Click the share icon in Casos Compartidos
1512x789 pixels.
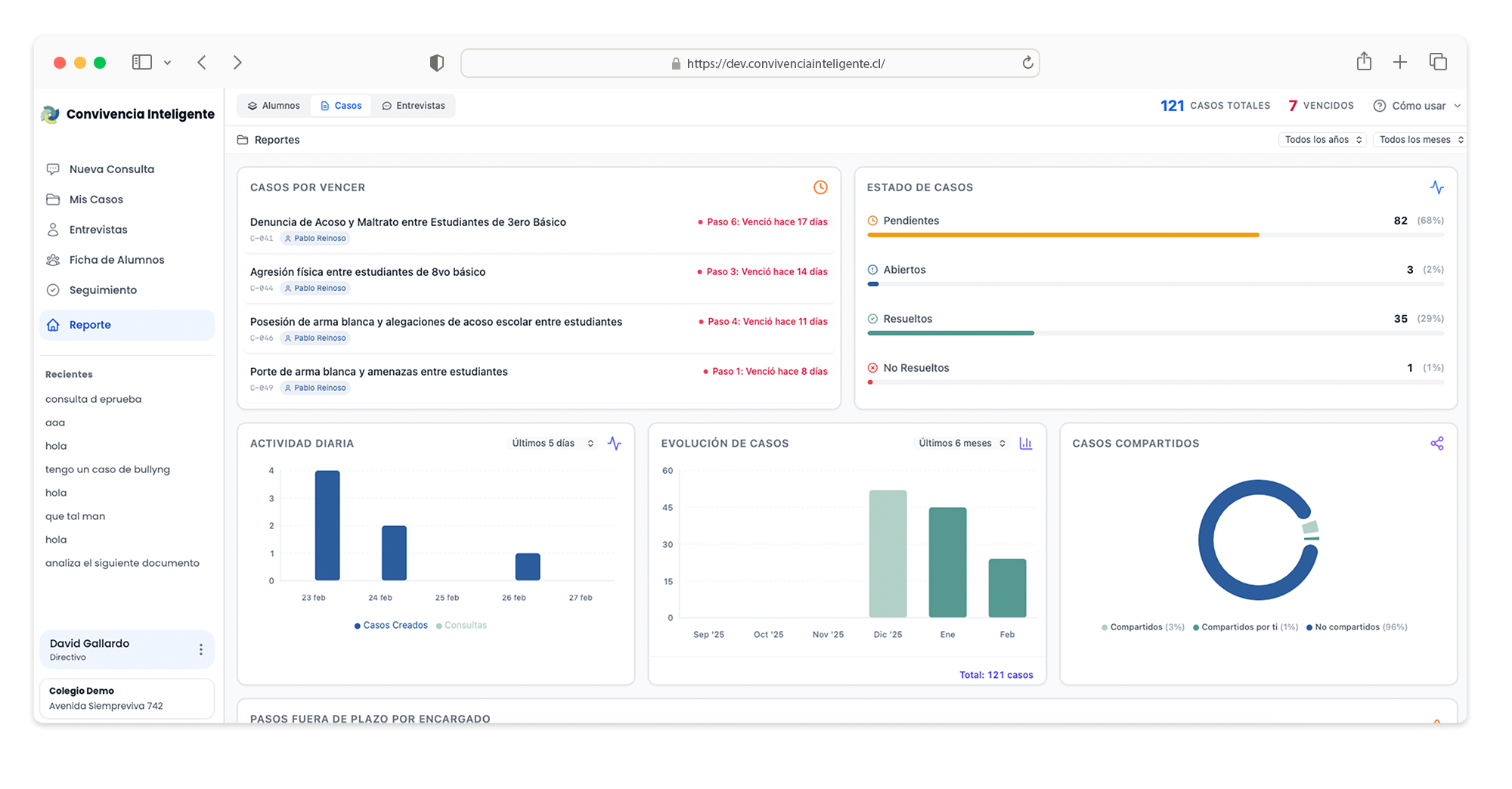[x=1436, y=444]
